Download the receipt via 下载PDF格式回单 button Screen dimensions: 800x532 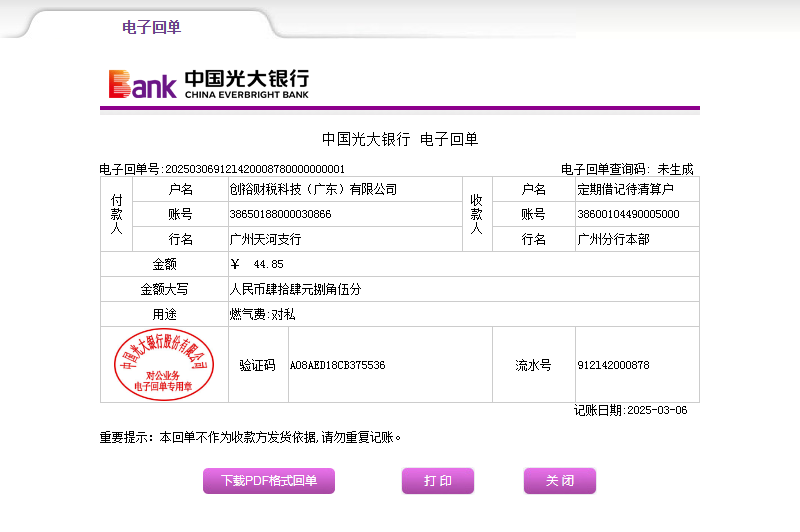point(269,481)
